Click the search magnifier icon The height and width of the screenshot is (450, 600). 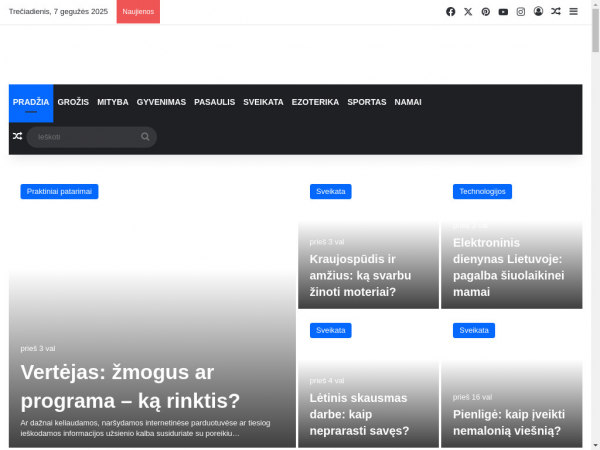145,137
